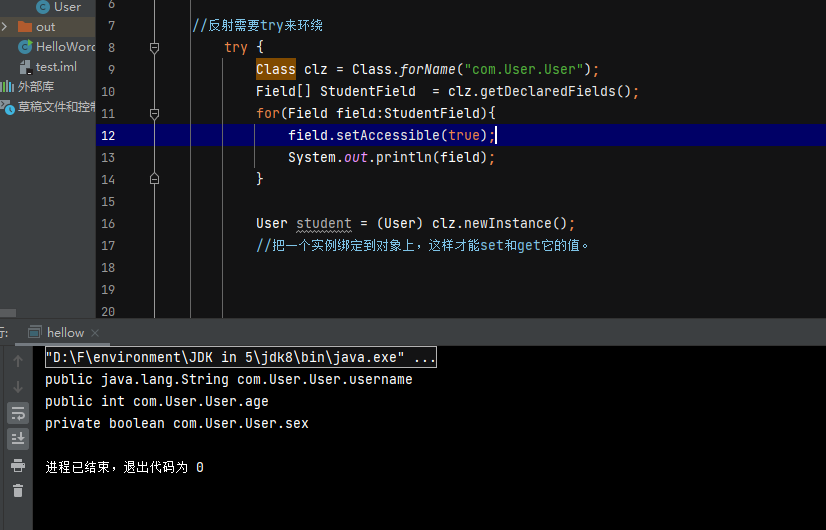Click fold end marker on line 14
The width and height of the screenshot is (826, 530).
[154, 179]
